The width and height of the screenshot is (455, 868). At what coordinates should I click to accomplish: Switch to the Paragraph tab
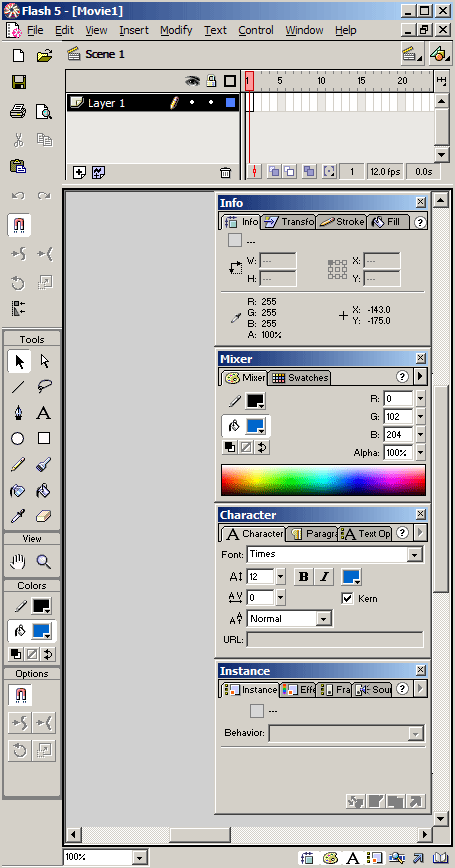[313, 534]
